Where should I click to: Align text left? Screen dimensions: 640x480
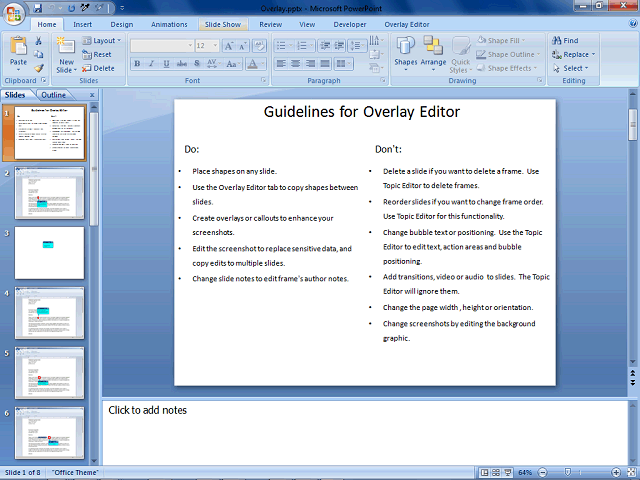click(281, 64)
